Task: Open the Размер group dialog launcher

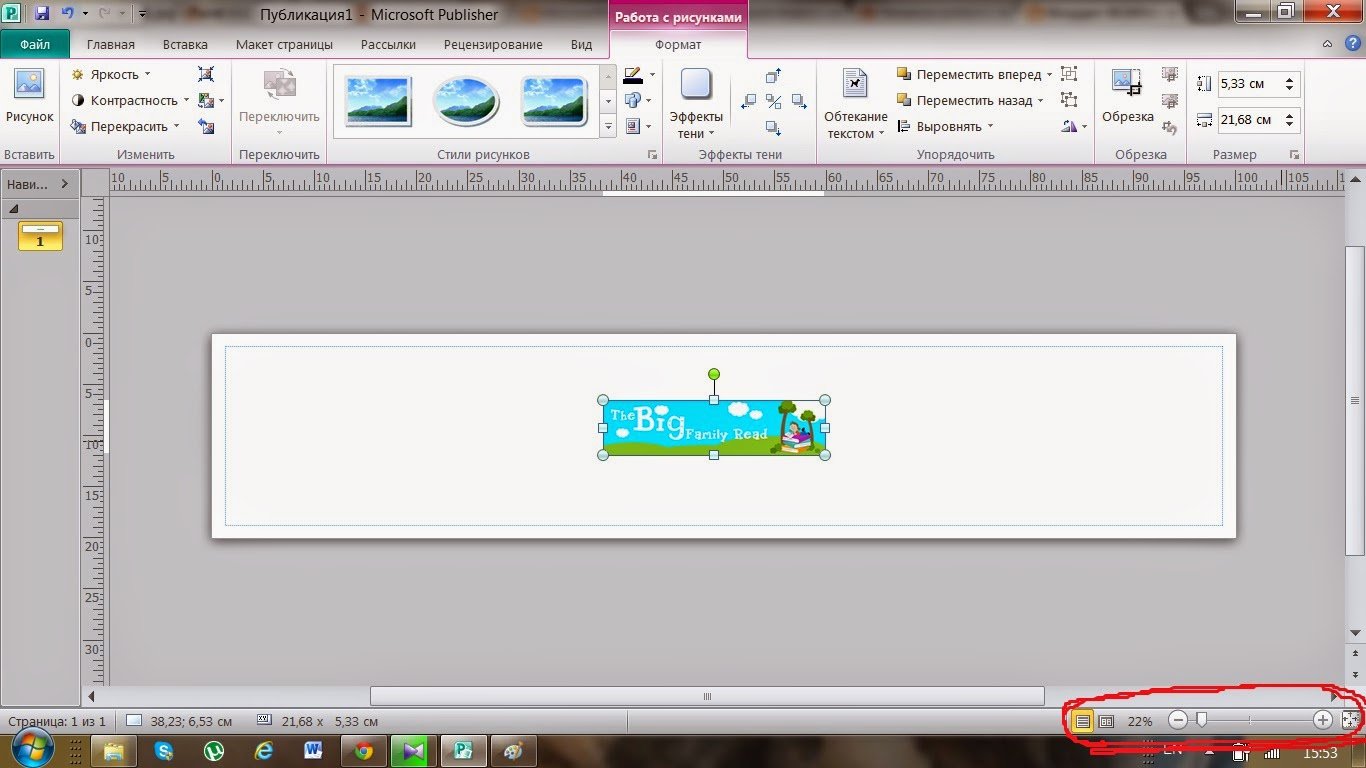Action: (x=1294, y=155)
